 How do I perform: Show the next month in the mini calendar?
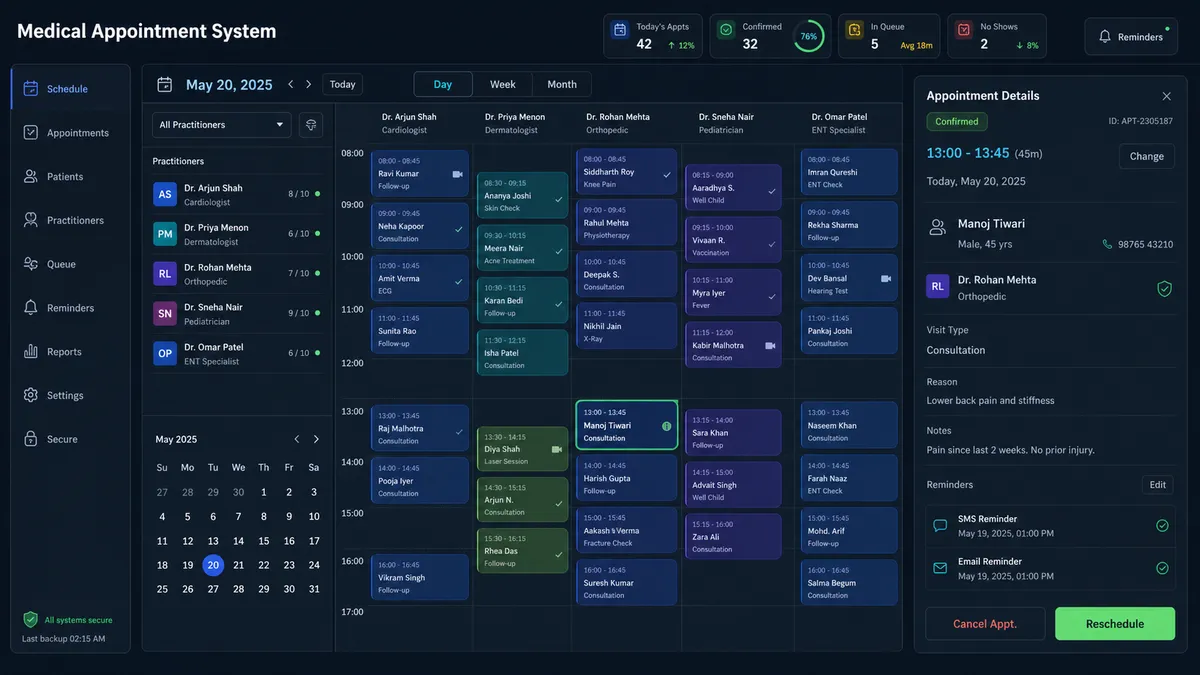click(316, 439)
